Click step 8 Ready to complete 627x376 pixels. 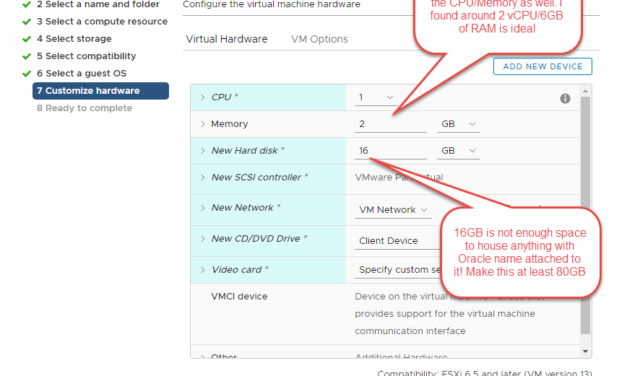click(x=84, y=108)
